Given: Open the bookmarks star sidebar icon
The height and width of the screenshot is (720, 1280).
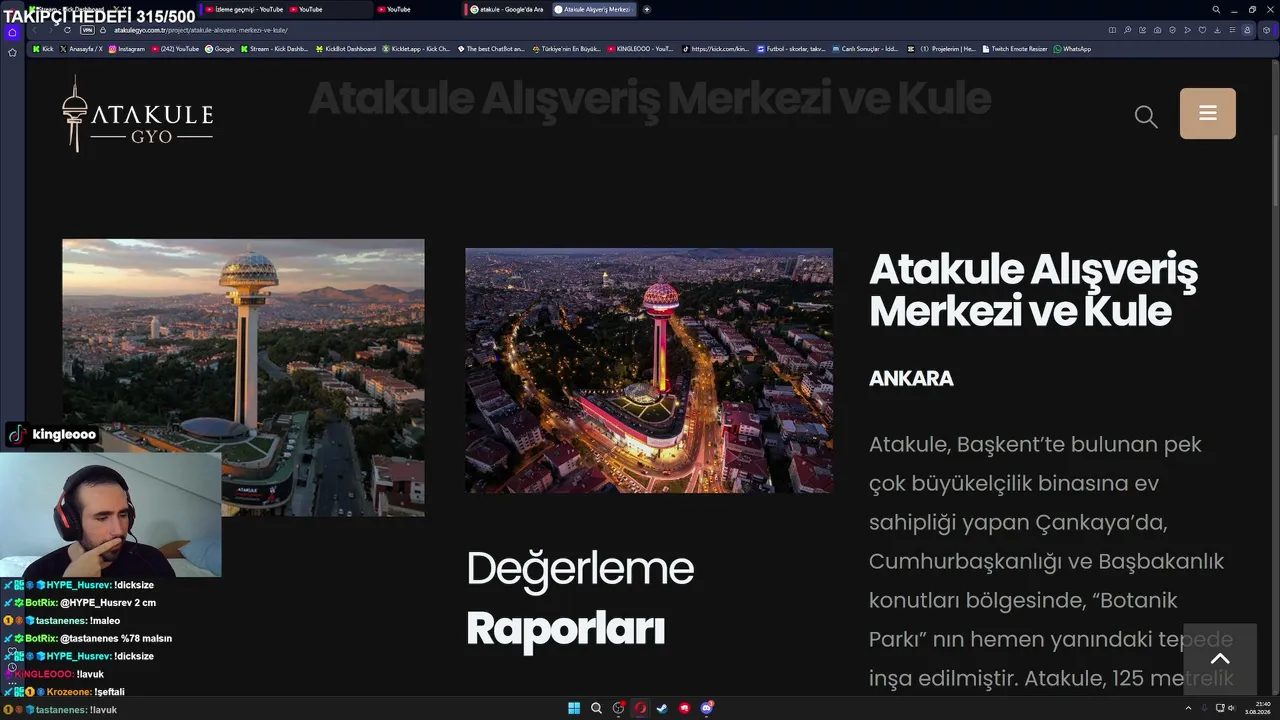Looking at the screenshot, I should coord(12,52).
